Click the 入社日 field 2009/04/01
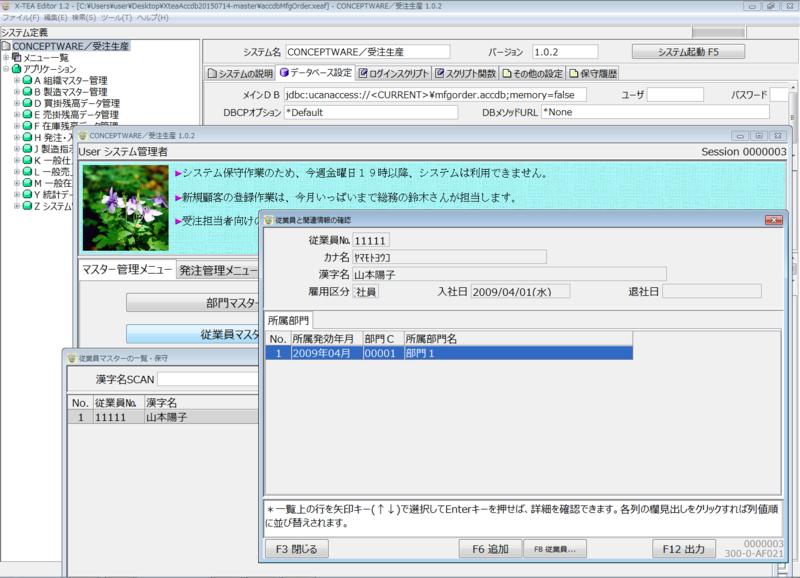Viewport: 800px width, 578px height. (x=520, y=292)
